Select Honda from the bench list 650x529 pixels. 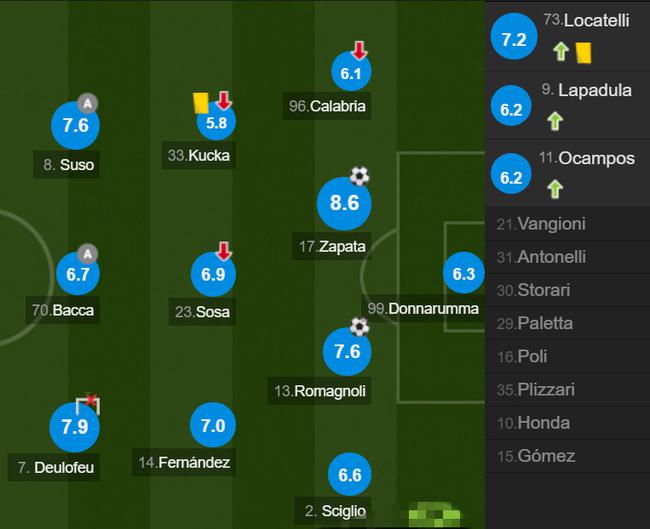pos(568,423)
